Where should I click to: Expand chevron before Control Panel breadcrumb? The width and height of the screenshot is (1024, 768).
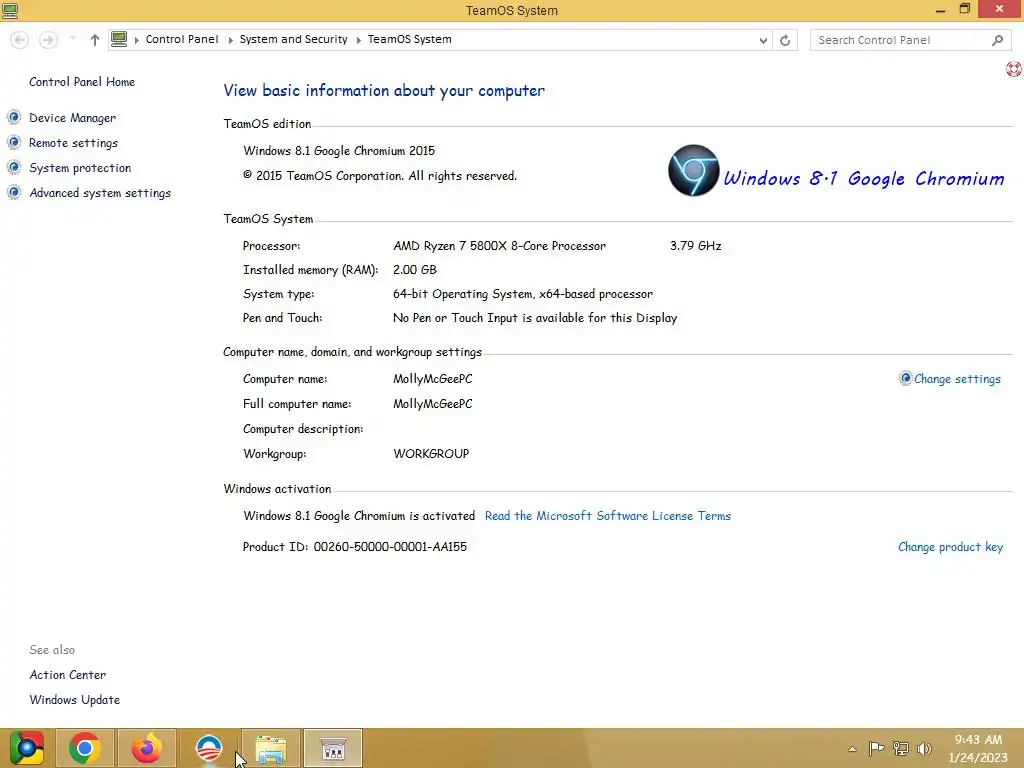[136, 40]
